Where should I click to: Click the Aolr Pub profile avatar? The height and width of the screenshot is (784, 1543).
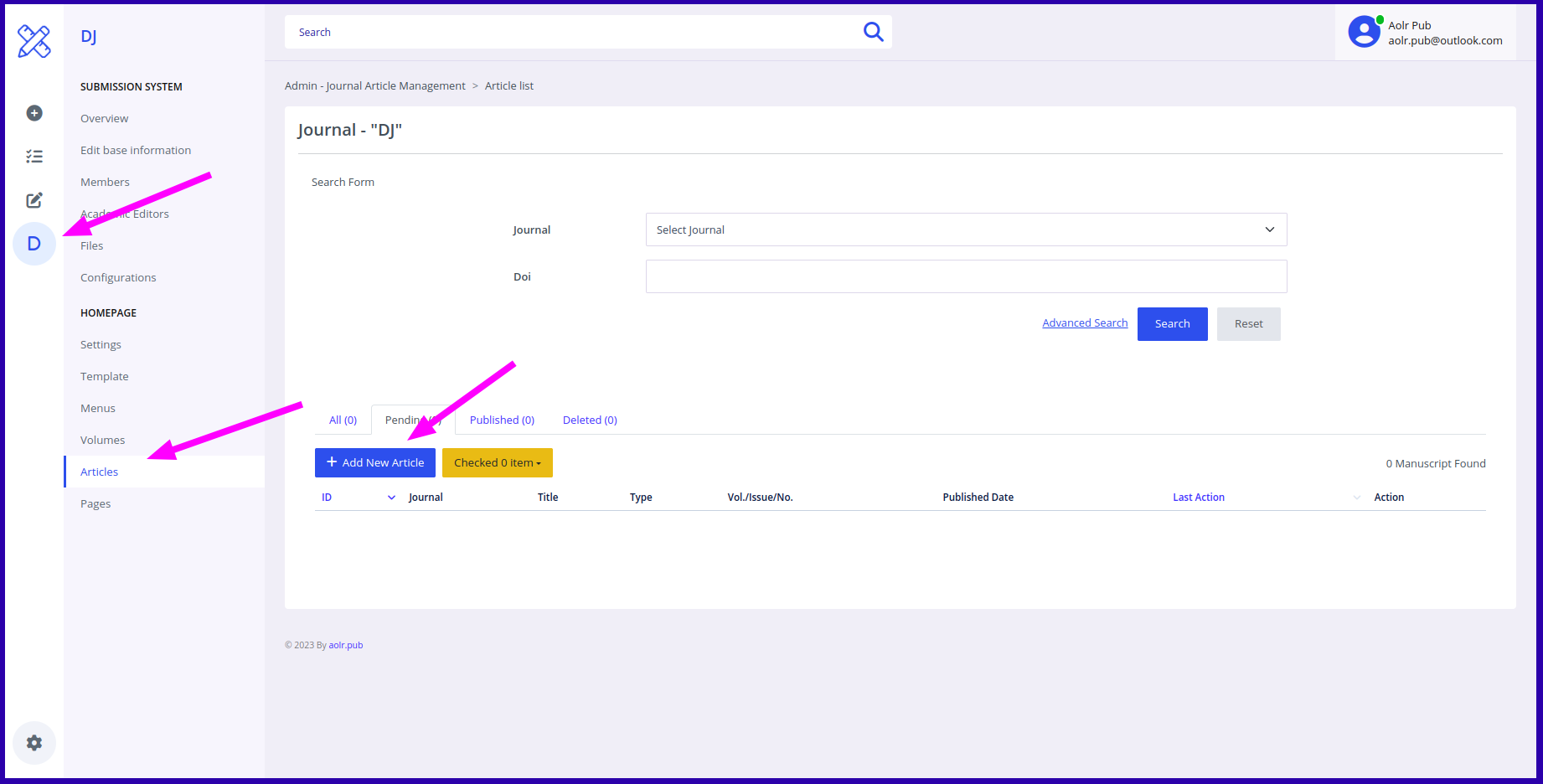pos(1364,31)
